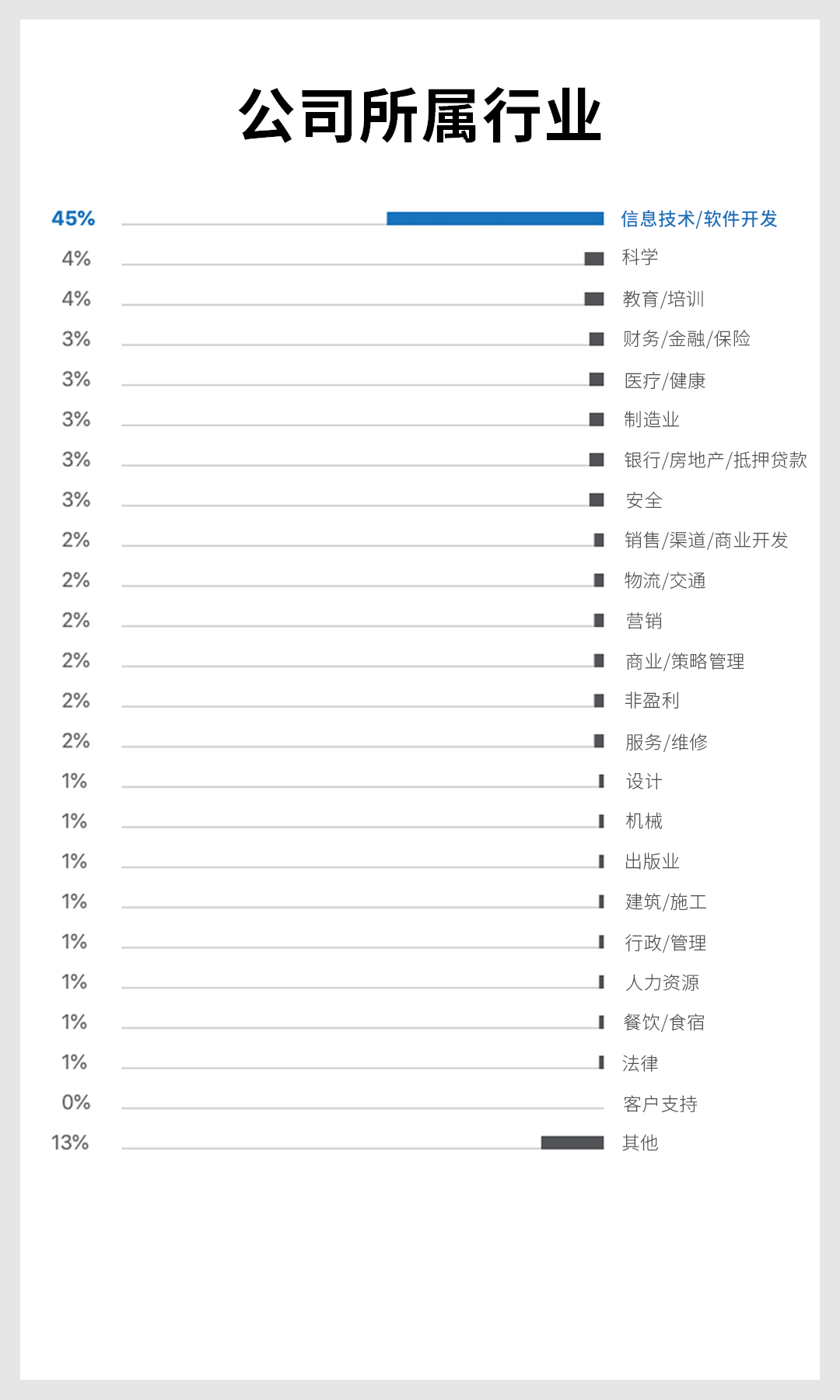Click the title 公司所属行业
840x1400 pixels.
(420, 115)
